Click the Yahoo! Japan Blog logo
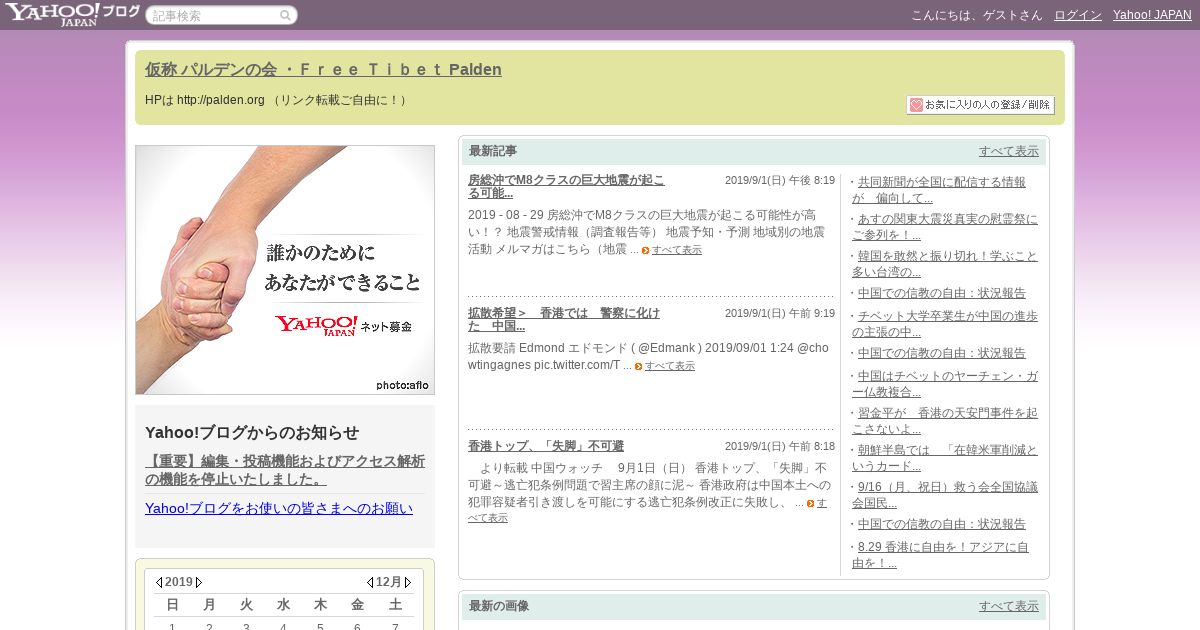The height and width of the screenshot is (630, 1200). coord(72,14)
